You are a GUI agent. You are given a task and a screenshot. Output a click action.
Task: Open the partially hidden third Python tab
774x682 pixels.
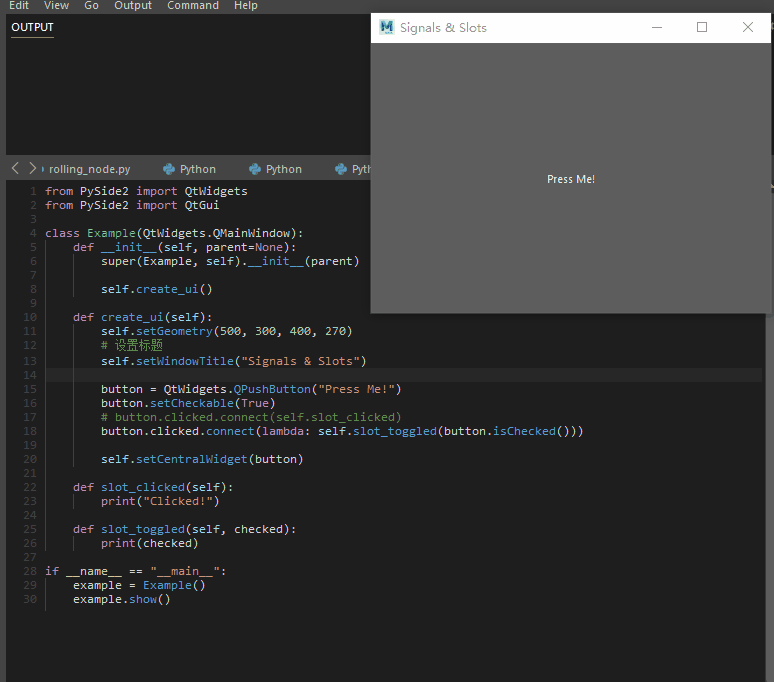354,169
